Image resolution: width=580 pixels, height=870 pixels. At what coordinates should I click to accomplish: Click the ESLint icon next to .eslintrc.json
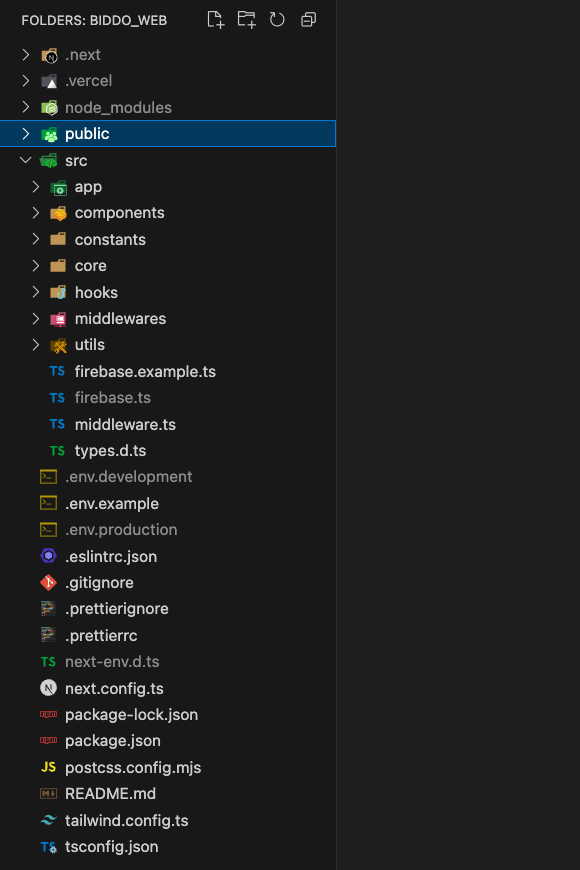click(x=48, y=556)
